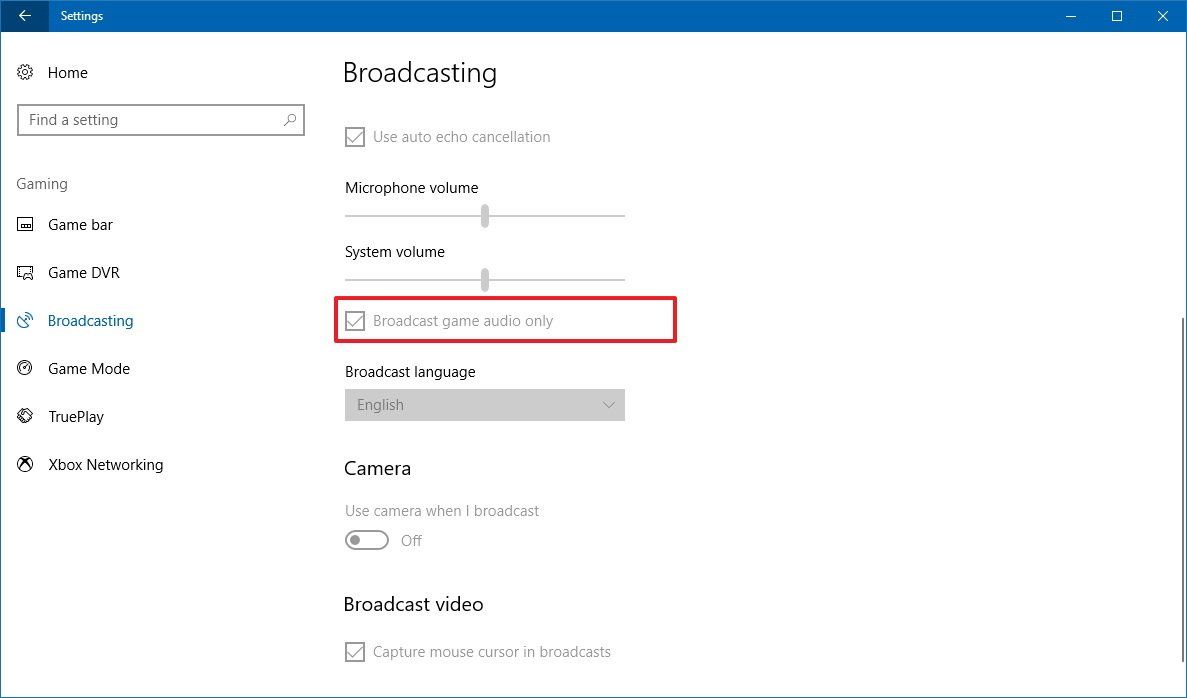Uncheck Use auto echo cancellation
The width and height of the screenshot is (1187, 698).
click(355, 137)
